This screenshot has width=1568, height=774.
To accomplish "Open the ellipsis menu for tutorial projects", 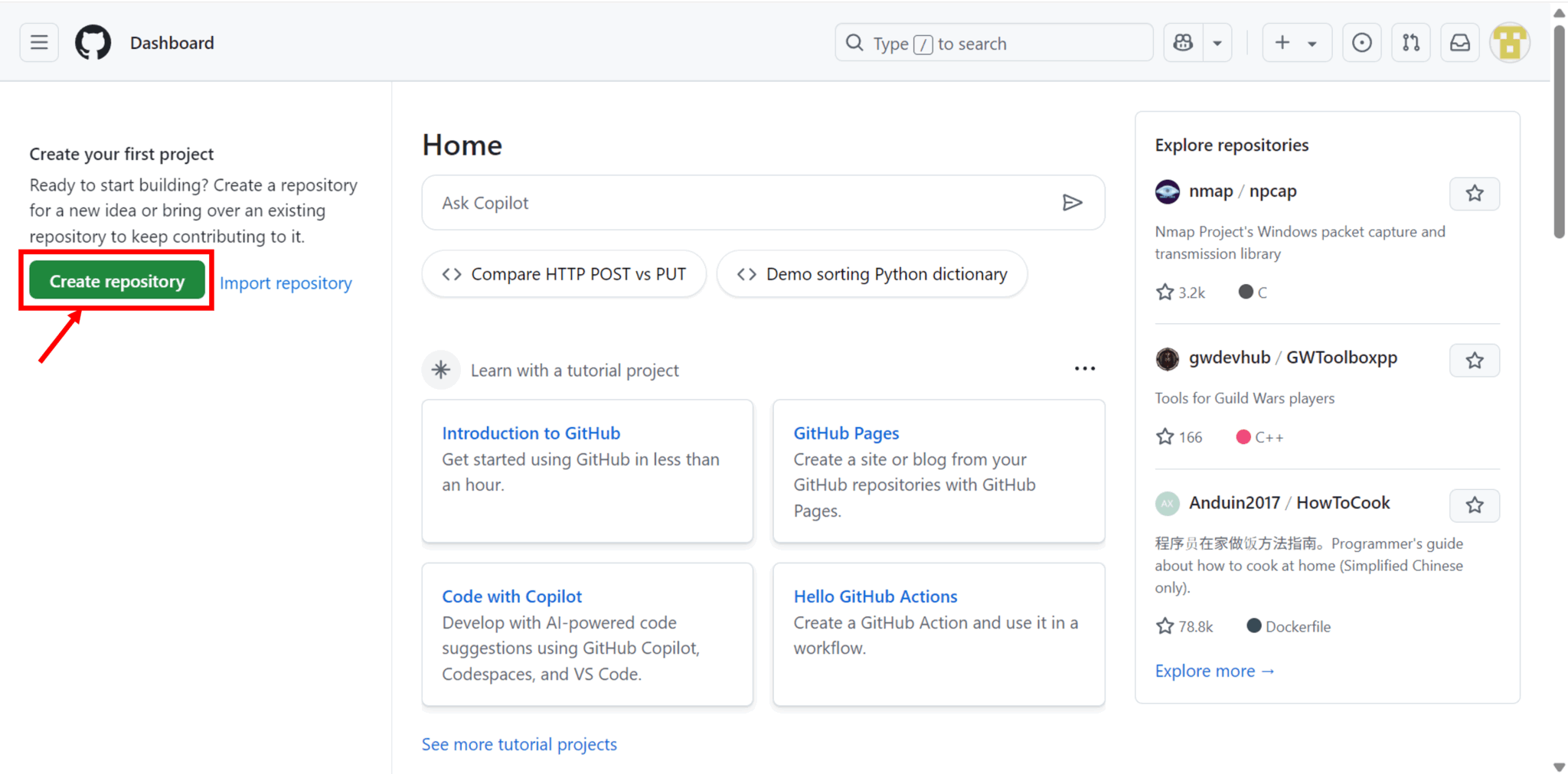I will pyautogui.click(x=1085, y=368).
